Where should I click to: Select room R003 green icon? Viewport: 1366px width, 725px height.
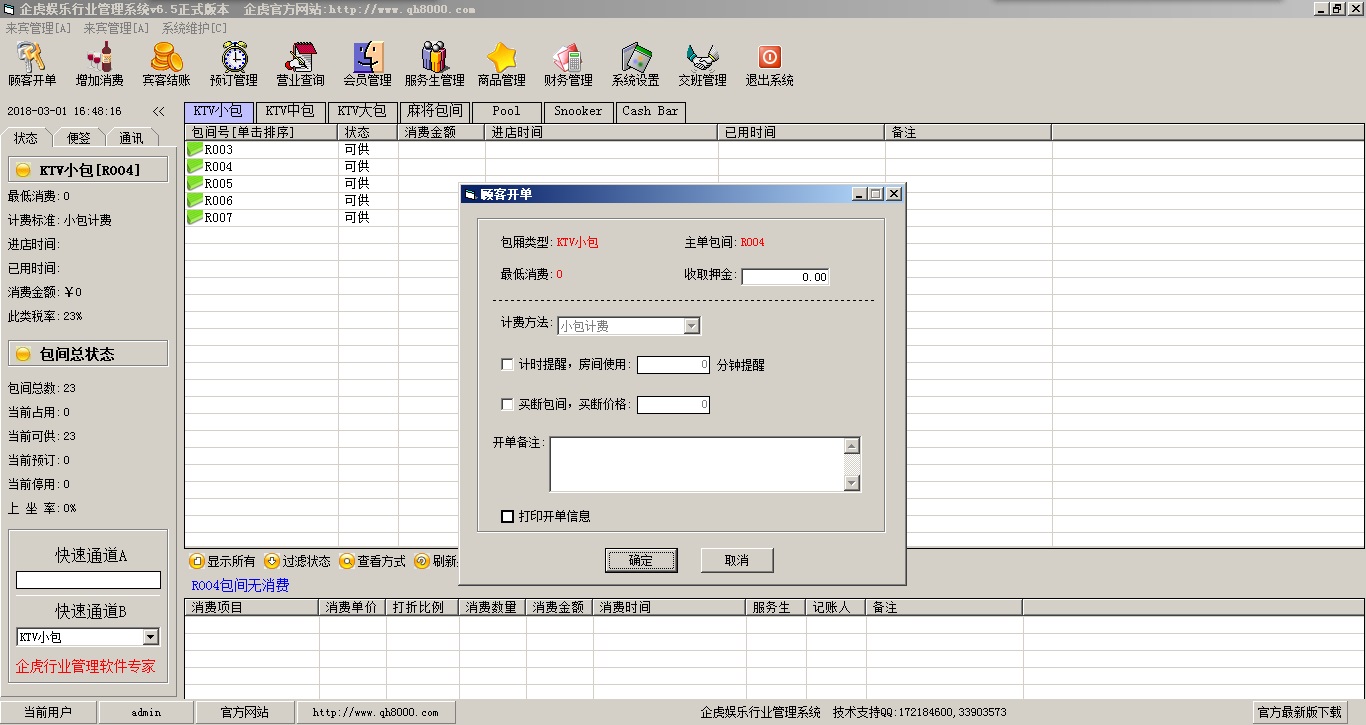(x=195, y=150)
